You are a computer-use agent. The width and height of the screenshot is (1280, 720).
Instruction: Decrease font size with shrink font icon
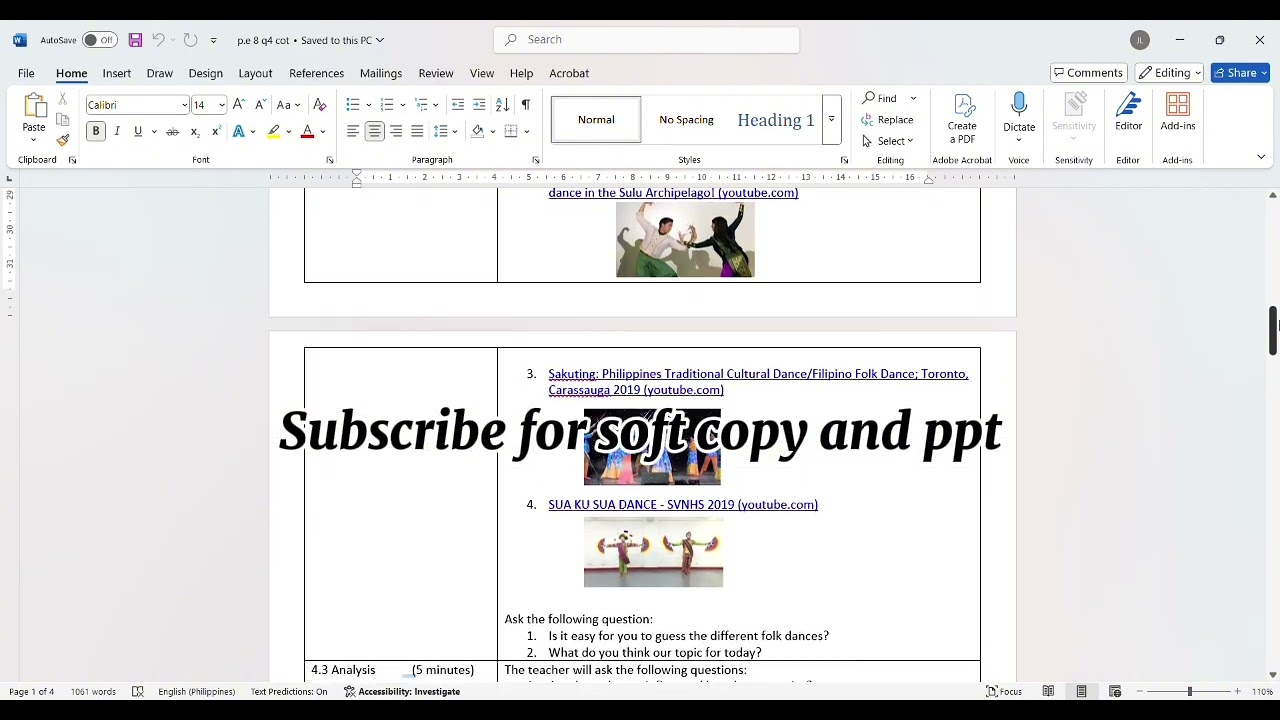click(x=260, y=104)
